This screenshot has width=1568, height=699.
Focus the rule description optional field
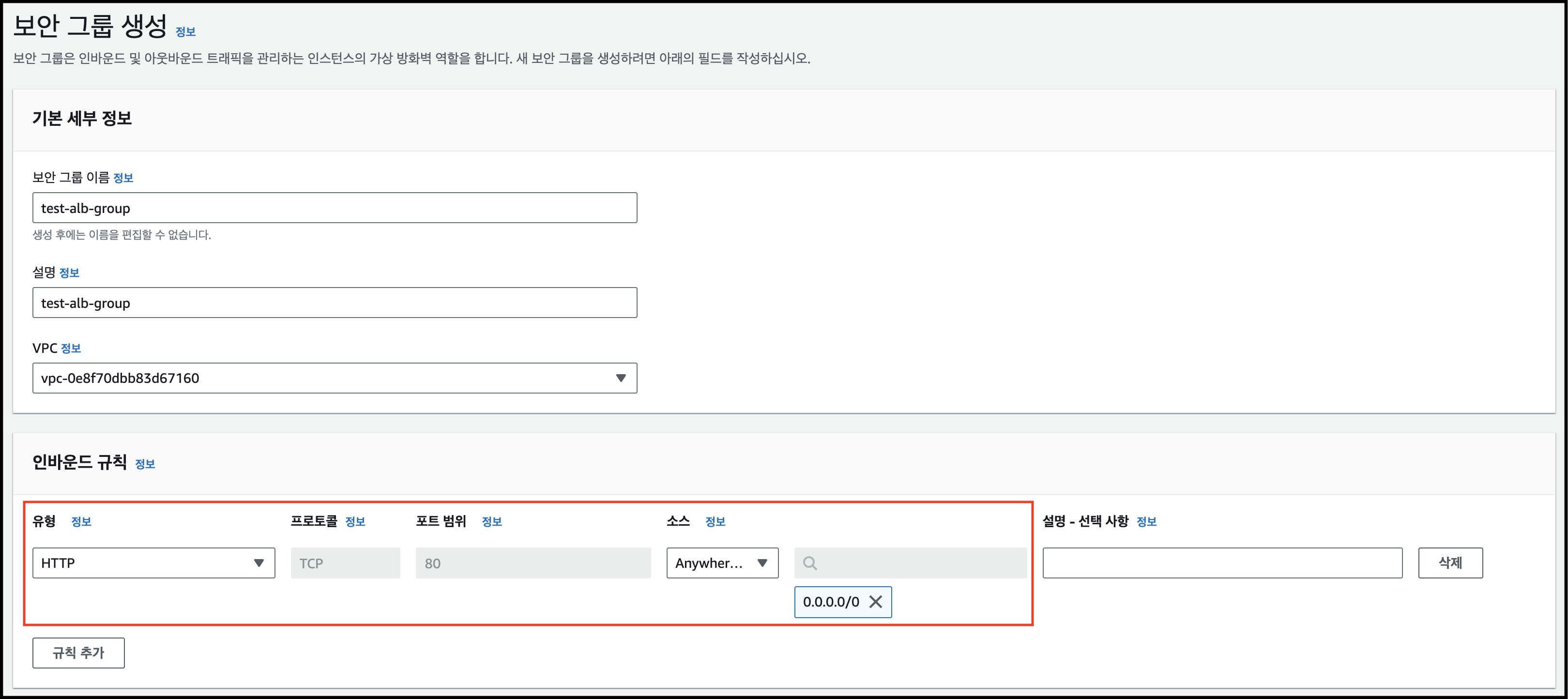coord(1222,563)
